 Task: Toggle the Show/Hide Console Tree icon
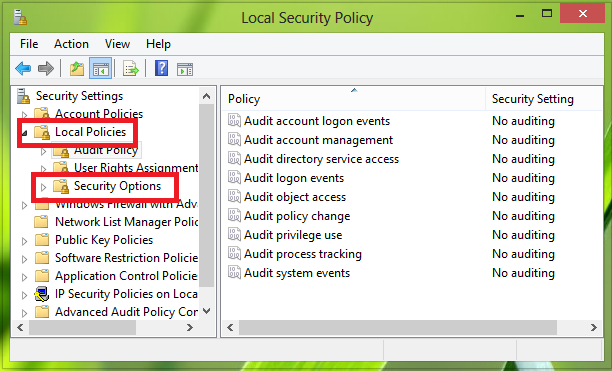100,69
